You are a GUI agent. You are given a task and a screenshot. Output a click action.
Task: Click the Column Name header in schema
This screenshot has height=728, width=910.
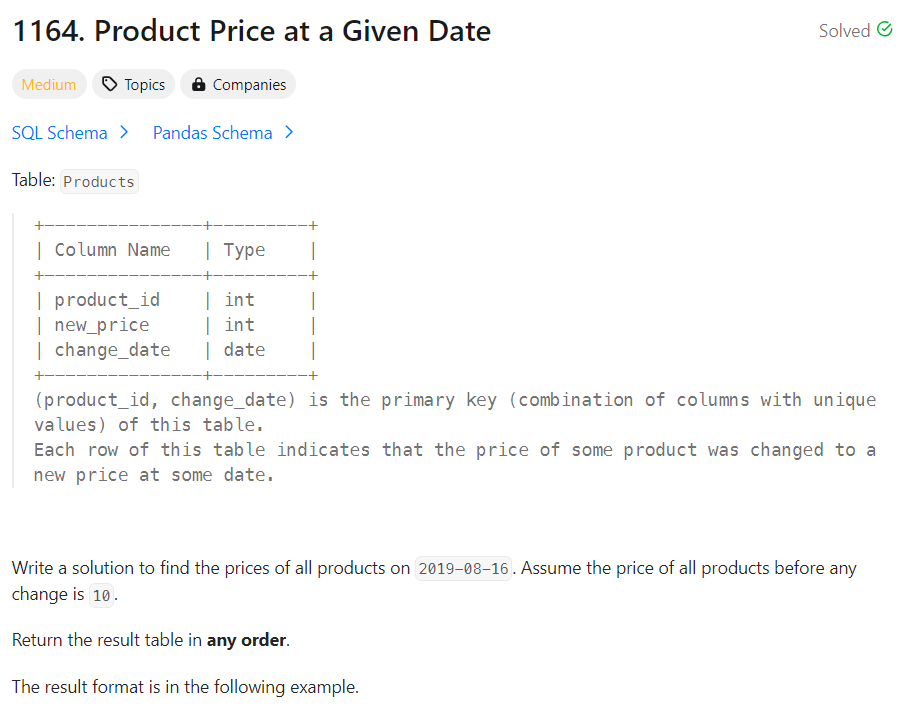(112, 250)
